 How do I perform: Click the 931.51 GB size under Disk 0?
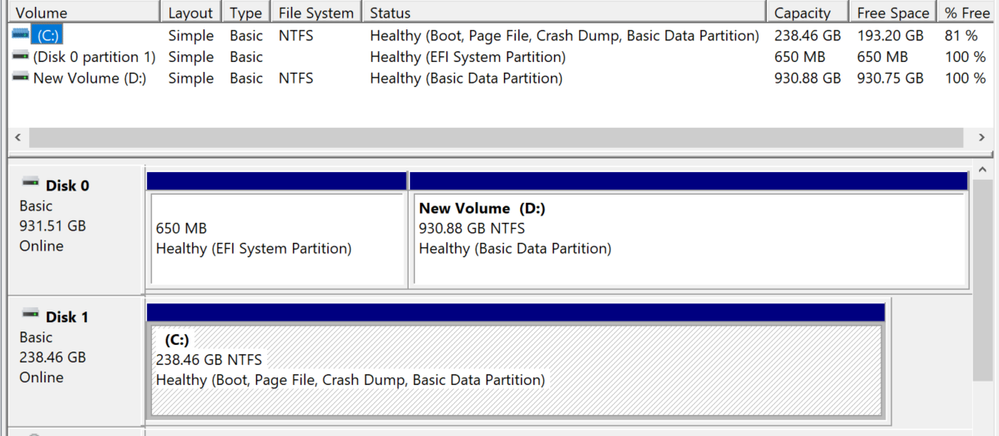pyautogui.click(x=53, y=226)
